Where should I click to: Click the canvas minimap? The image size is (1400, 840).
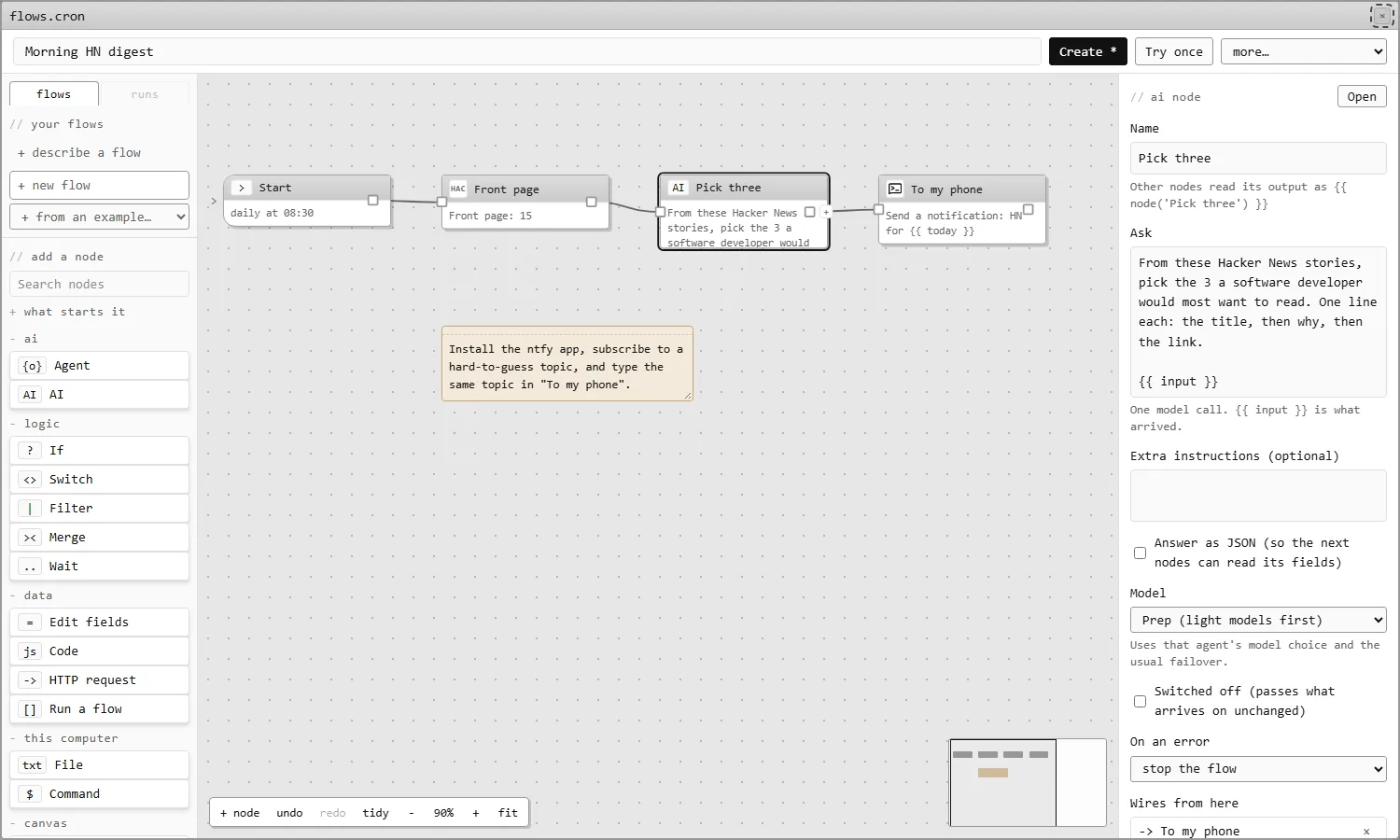(1028, 782)
